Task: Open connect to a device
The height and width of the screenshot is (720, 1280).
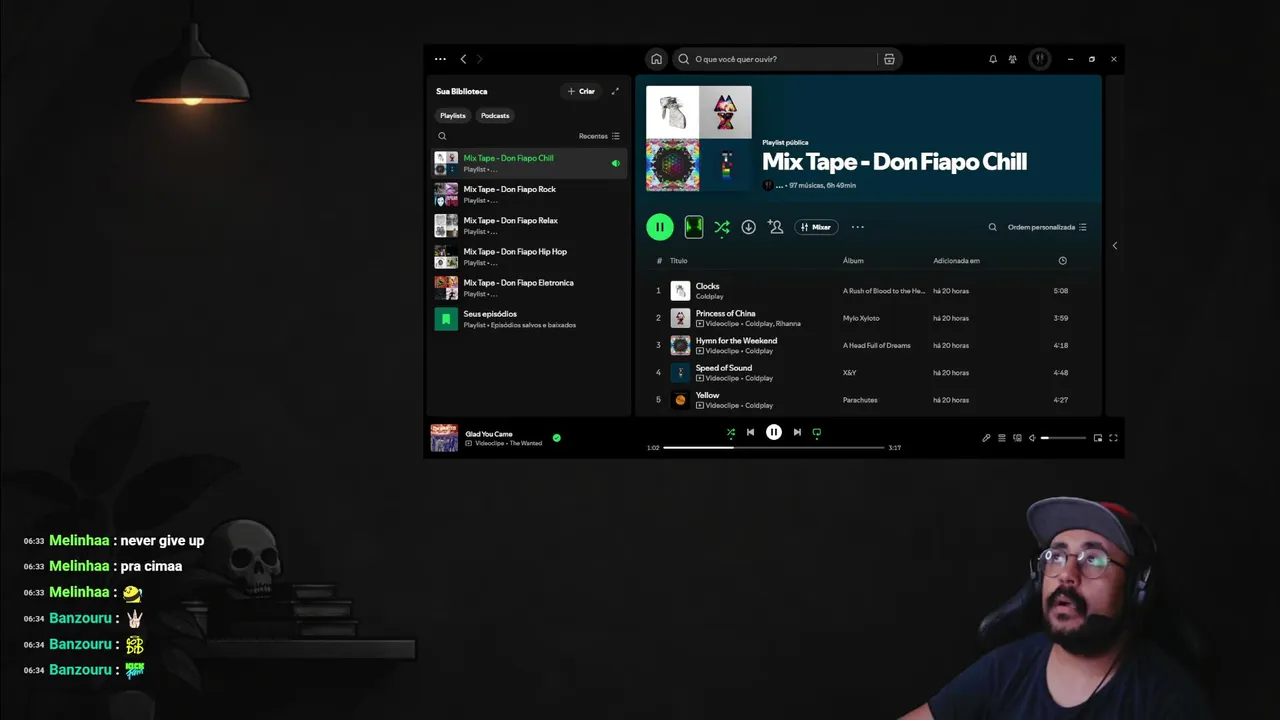Action: 1017,438
